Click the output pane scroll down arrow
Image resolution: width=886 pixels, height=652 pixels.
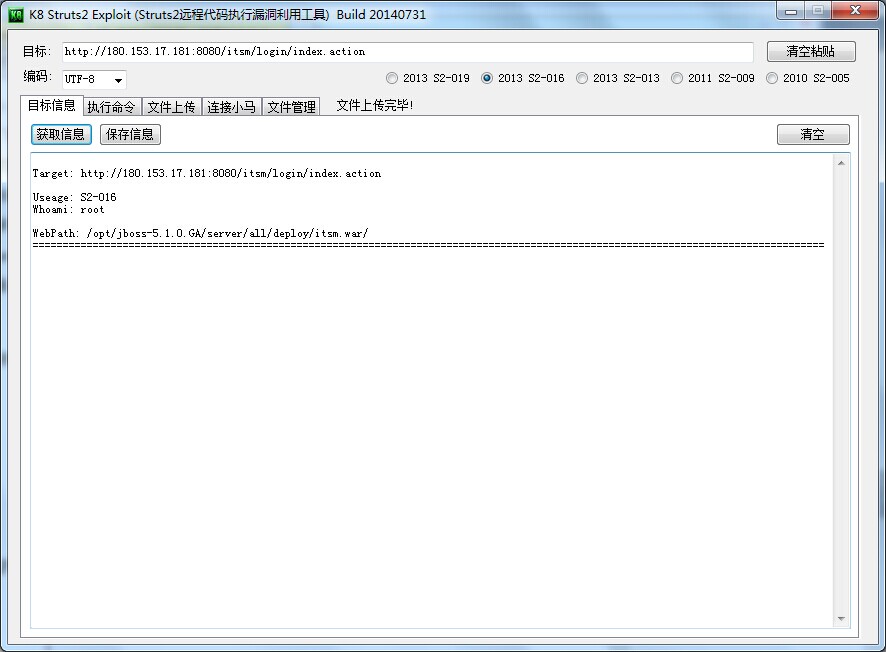841,619
